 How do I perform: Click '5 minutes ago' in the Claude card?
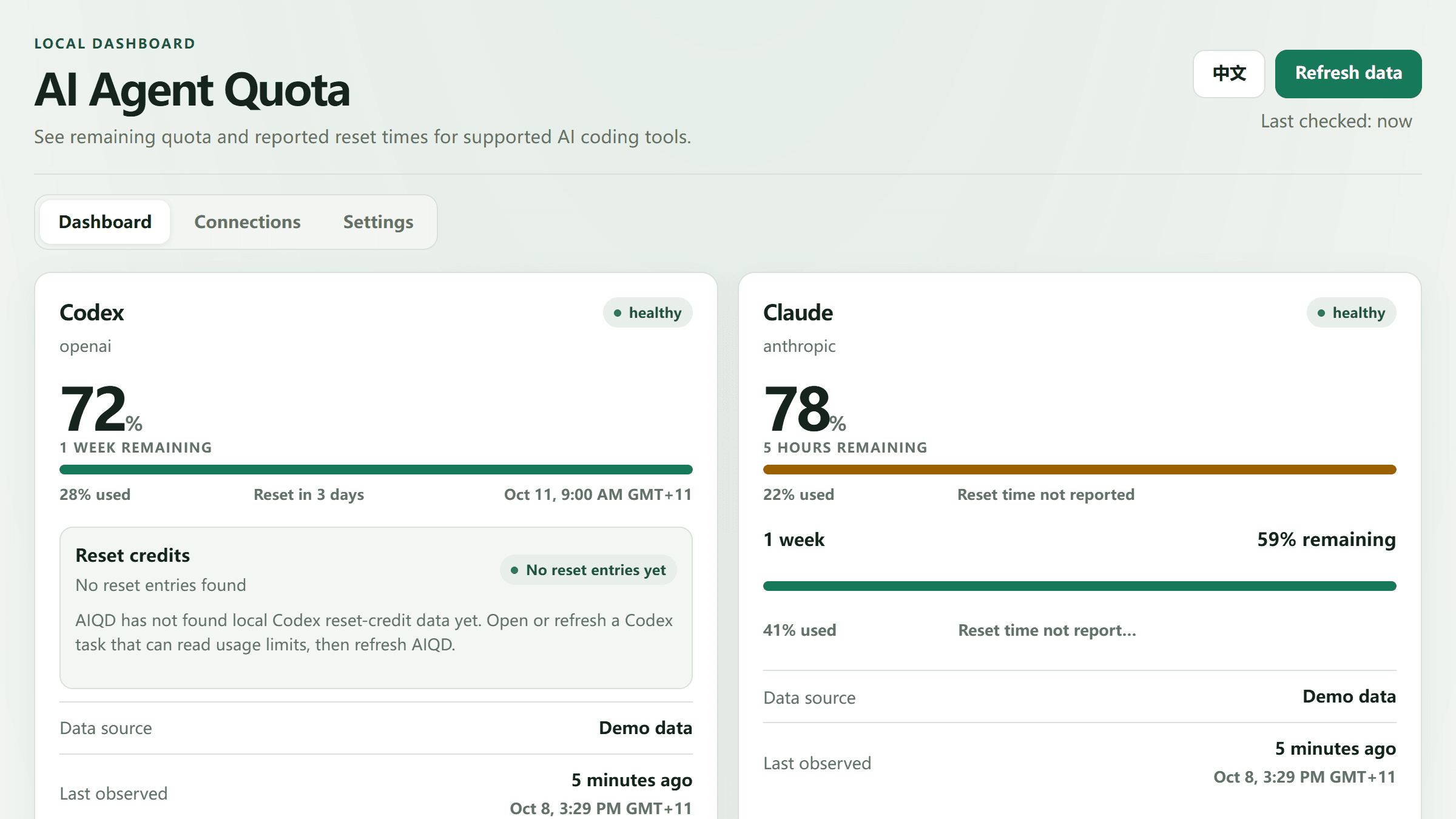(1335, 749)
